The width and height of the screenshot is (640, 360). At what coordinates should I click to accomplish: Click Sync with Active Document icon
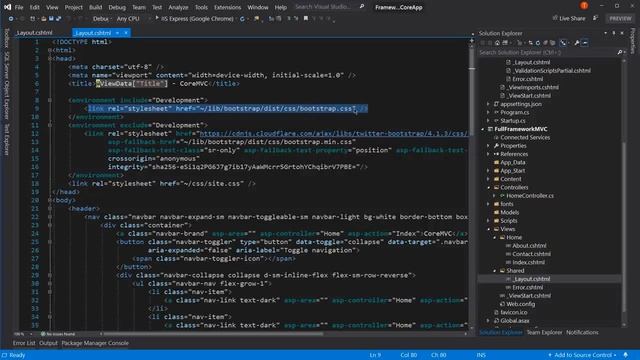tap(530, 43)
